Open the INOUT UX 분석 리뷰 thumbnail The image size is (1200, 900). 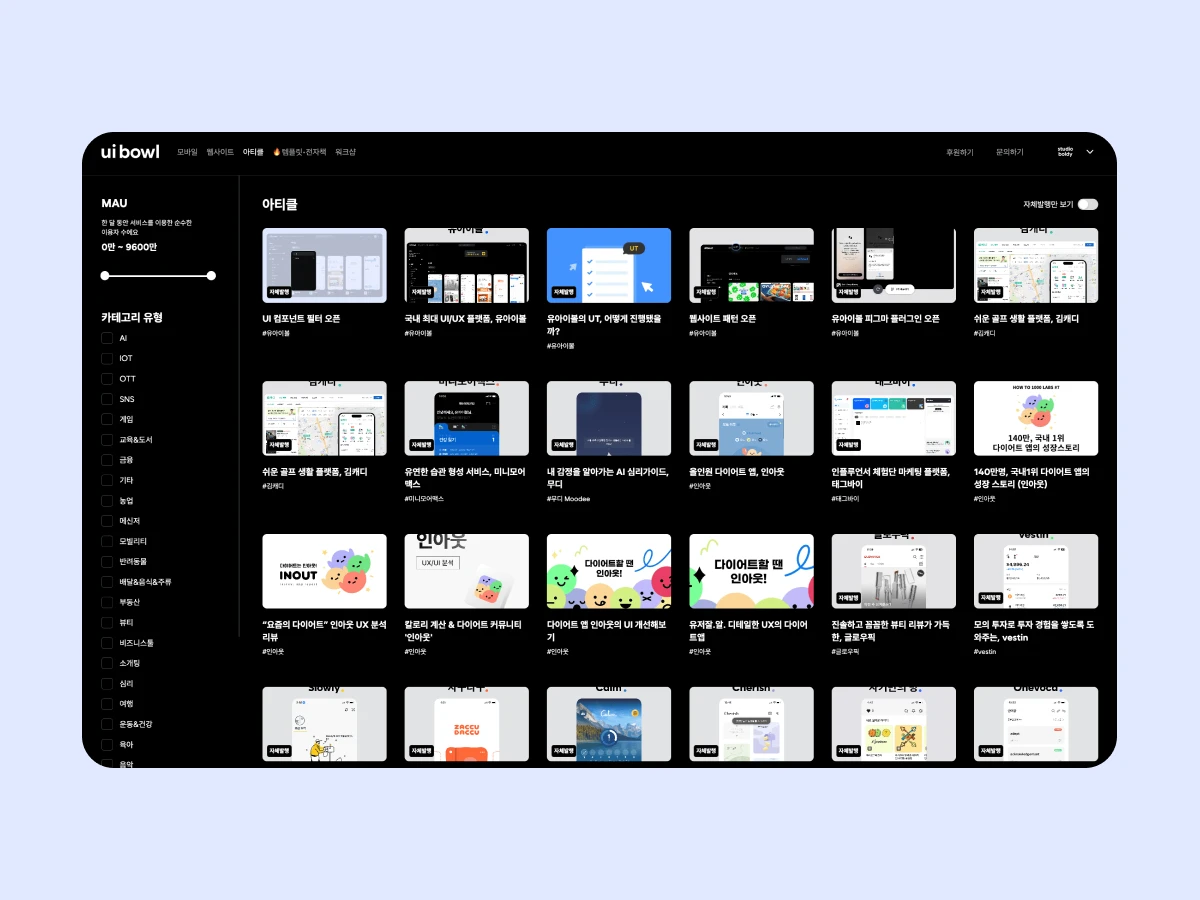324,571
